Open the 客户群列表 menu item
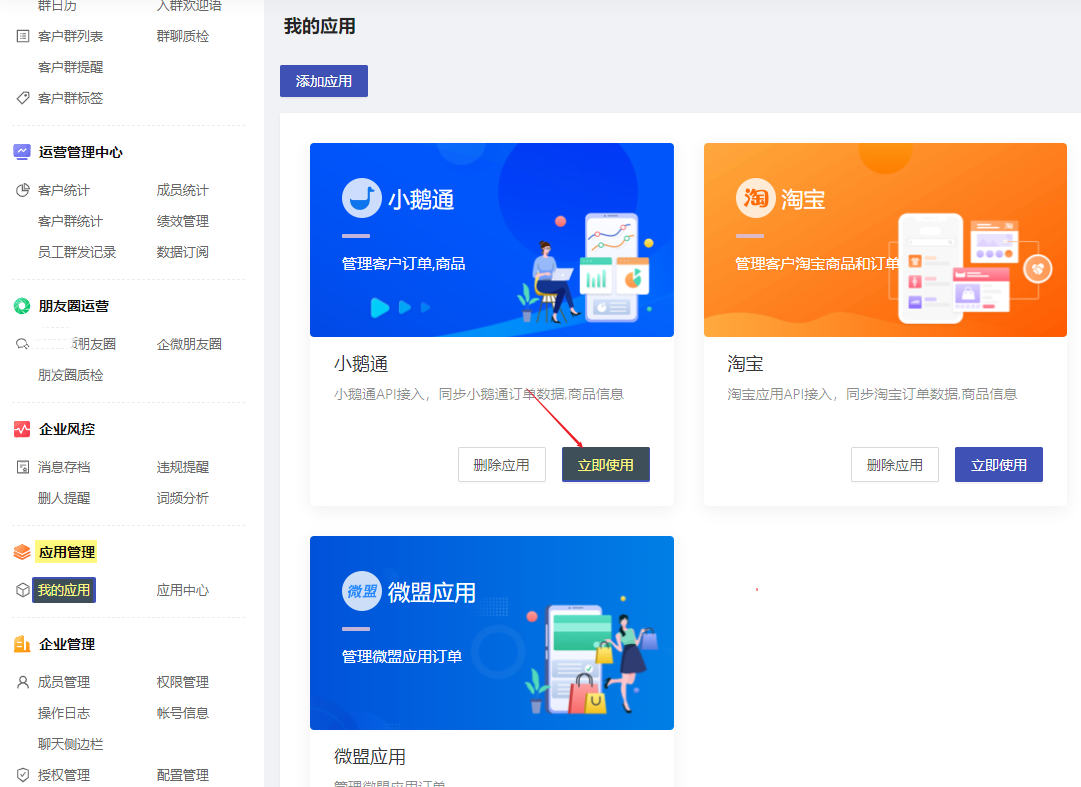The image size is (1081, 787). 70,36
